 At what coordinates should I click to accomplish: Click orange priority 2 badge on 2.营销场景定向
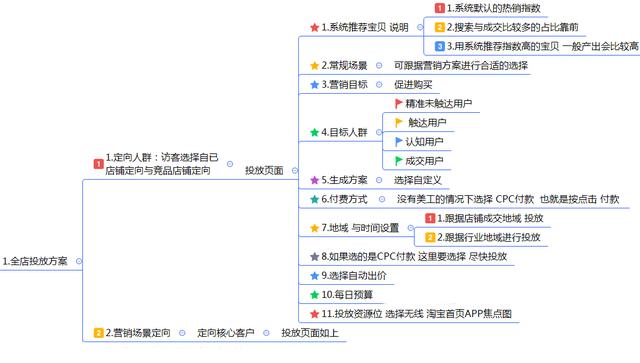click(98, 333)
